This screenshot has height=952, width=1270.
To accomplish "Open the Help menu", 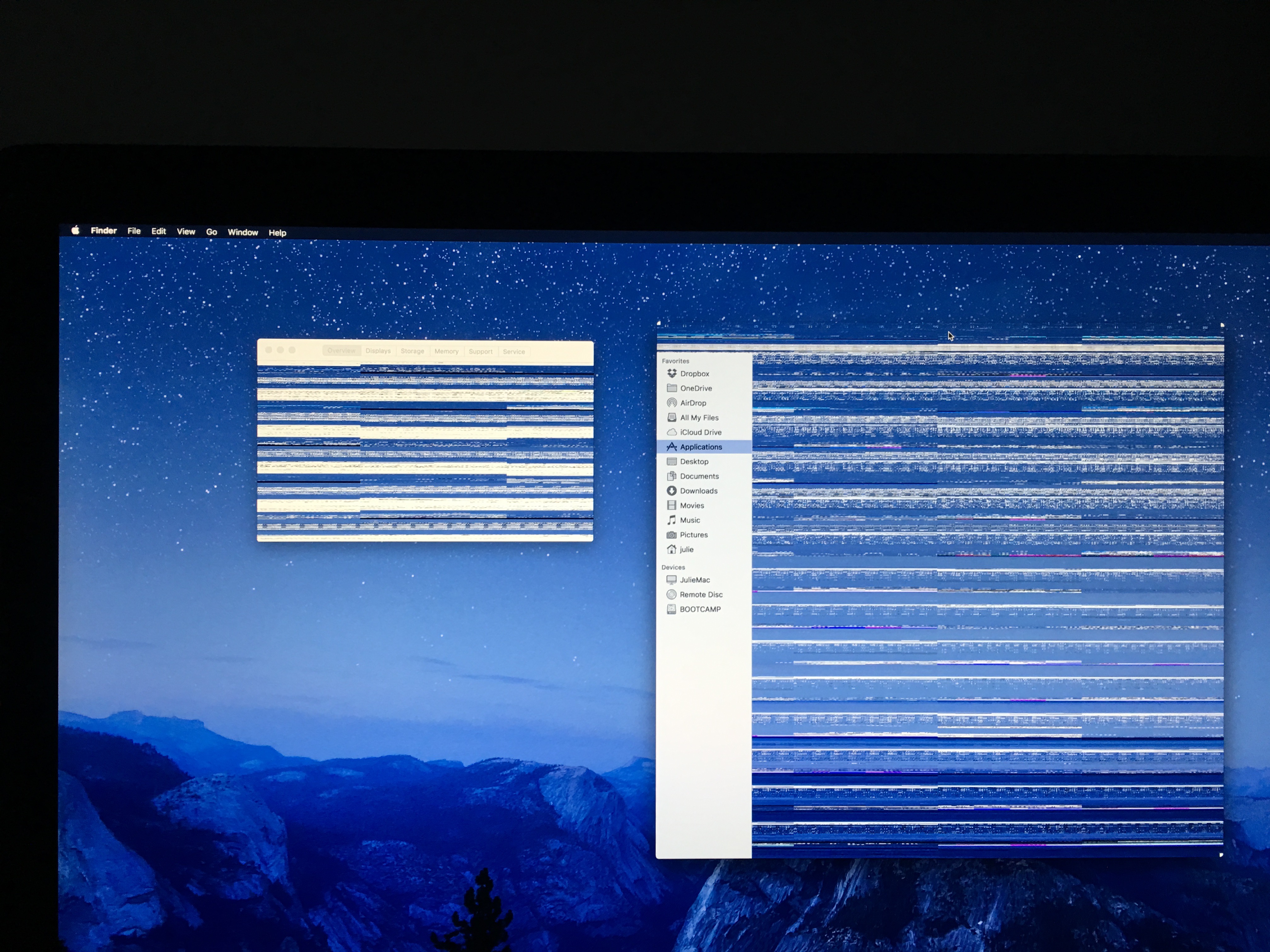I will point(277,232).
